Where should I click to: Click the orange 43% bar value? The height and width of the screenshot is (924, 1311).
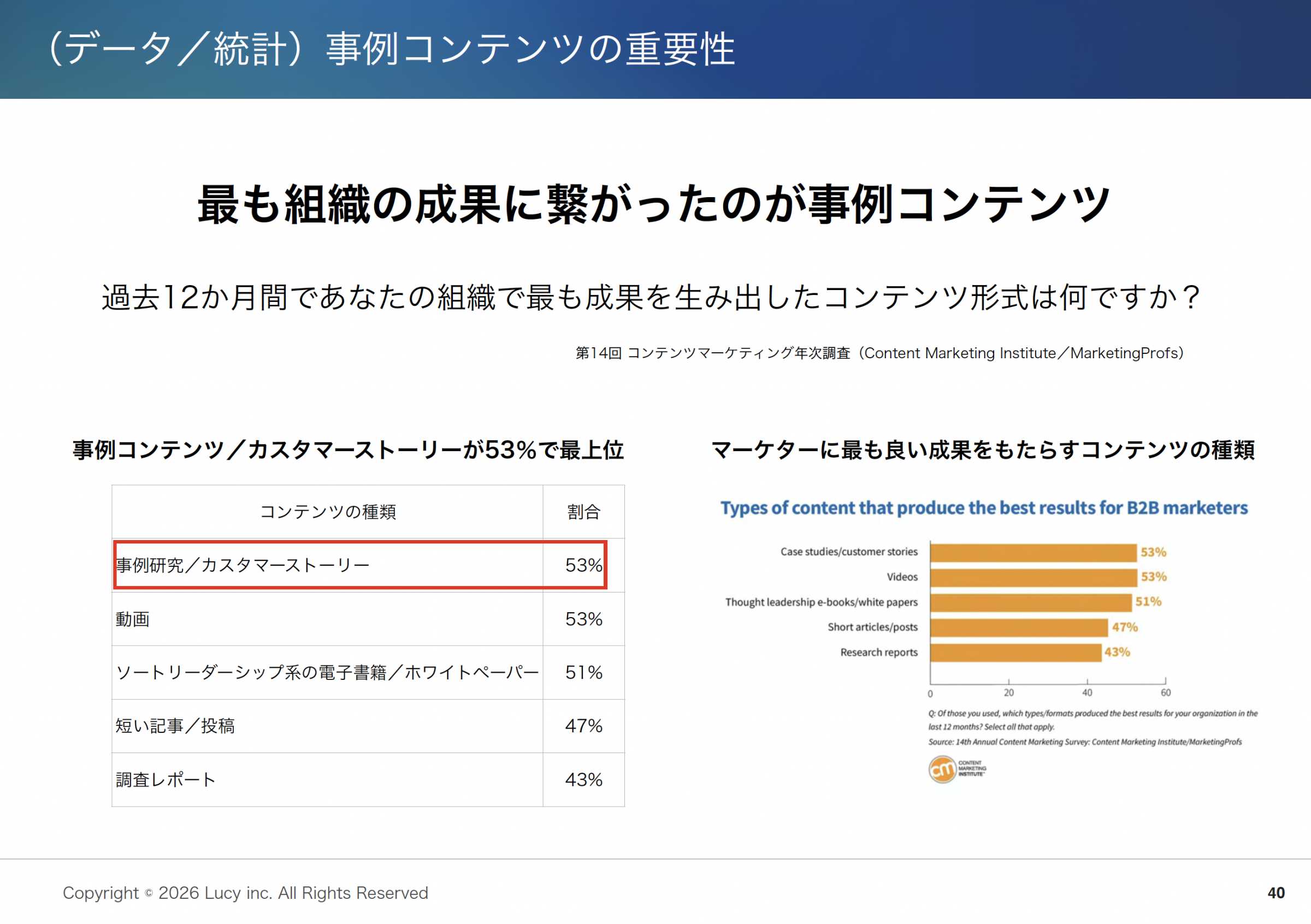(1118, 651)
